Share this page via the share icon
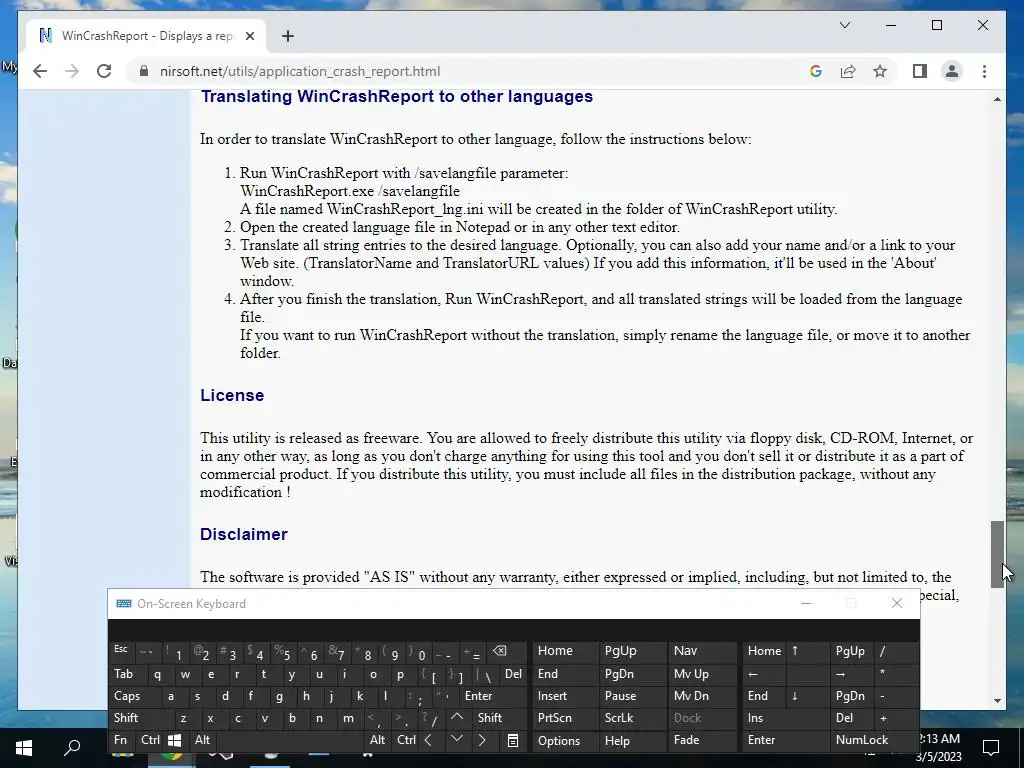This screenshot has width=1024, height=768. click(848, 71)
